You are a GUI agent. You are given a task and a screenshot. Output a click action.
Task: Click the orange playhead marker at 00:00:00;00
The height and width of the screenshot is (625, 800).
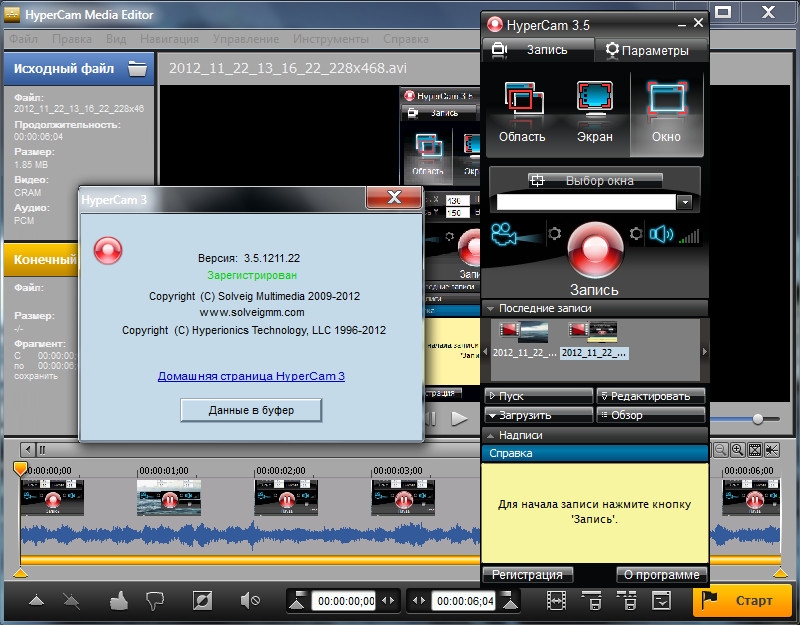coord(20,468)
